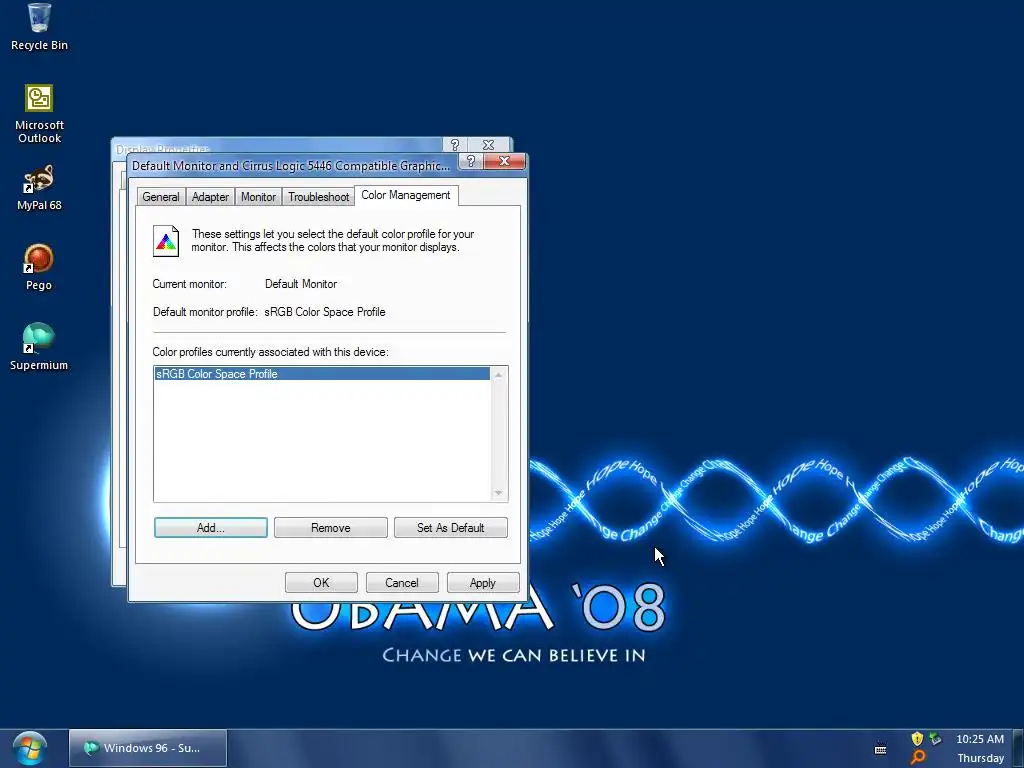The height and width of the screenshot is (768, 1024).
Task: Click the help button of Display Properties window
Action: [455, 144]
